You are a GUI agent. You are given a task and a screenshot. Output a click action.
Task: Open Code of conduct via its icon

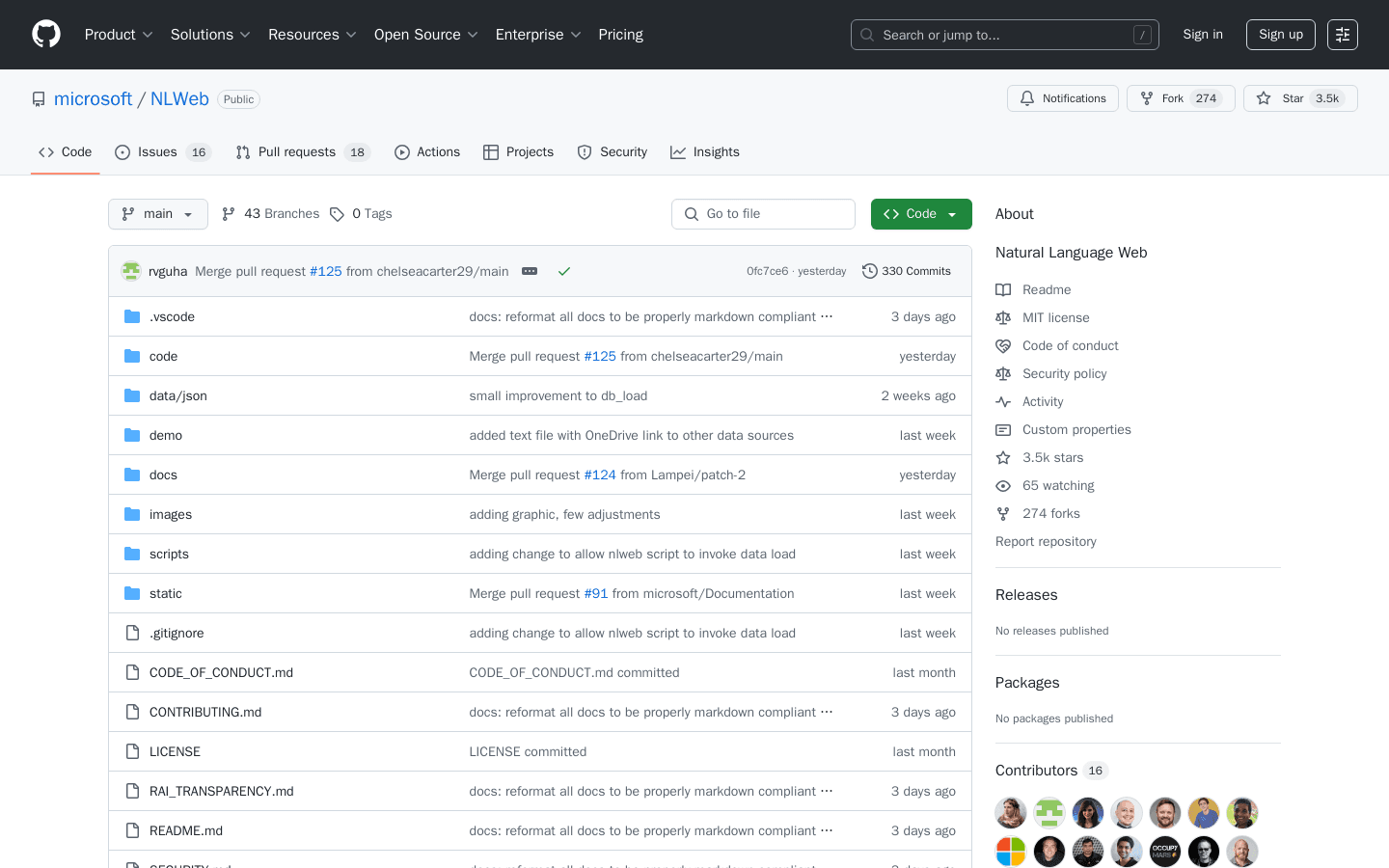[1003, 345]
